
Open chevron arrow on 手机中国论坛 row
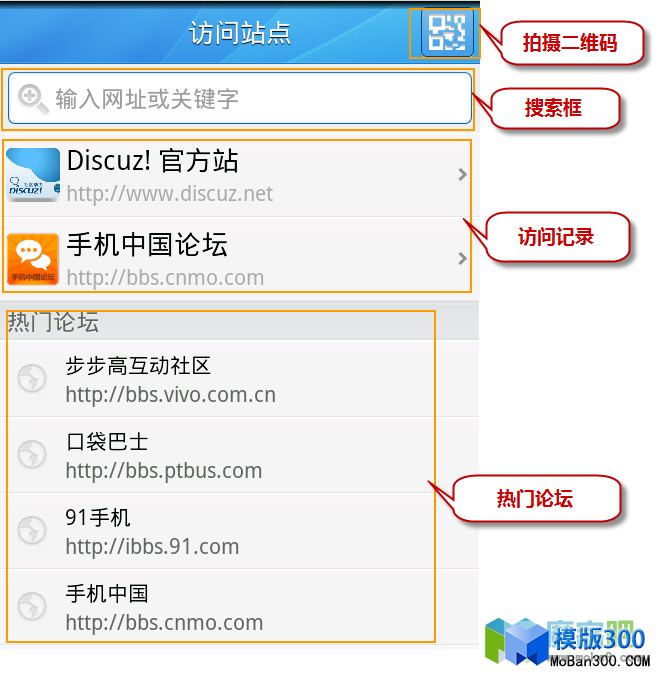pos(462,258)
